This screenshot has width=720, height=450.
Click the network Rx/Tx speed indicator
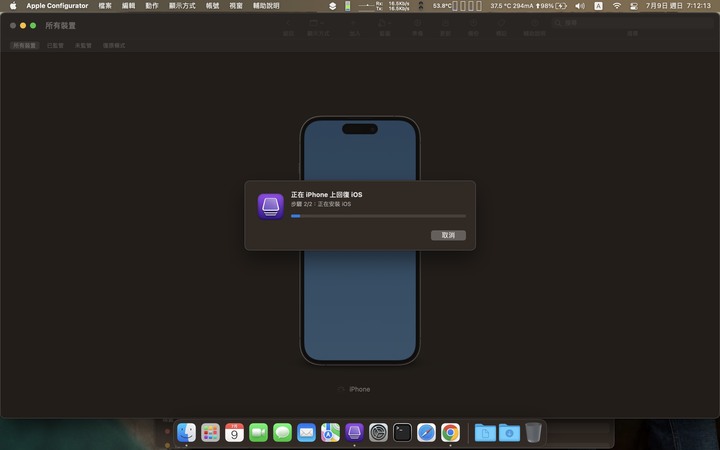point(383,6)
